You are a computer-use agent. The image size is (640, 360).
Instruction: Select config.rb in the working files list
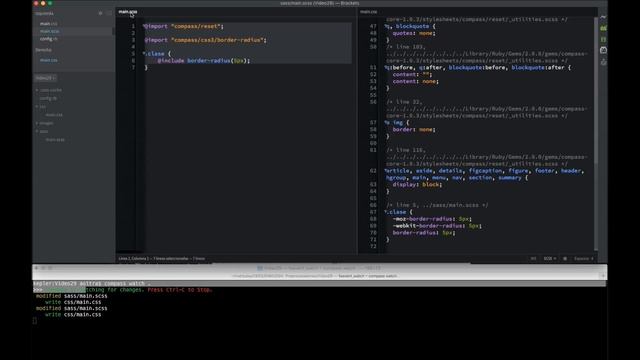point(49,39)
